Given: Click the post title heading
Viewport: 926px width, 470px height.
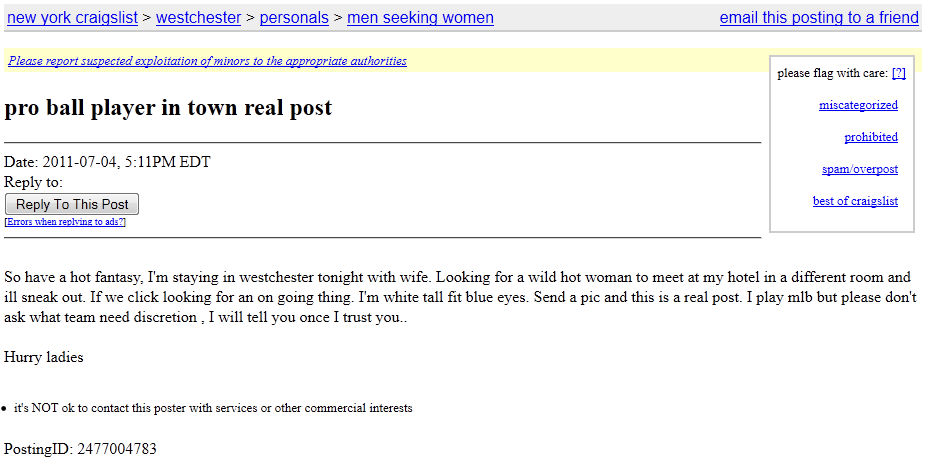Looking at the screenshot, I should pos(168,108).
